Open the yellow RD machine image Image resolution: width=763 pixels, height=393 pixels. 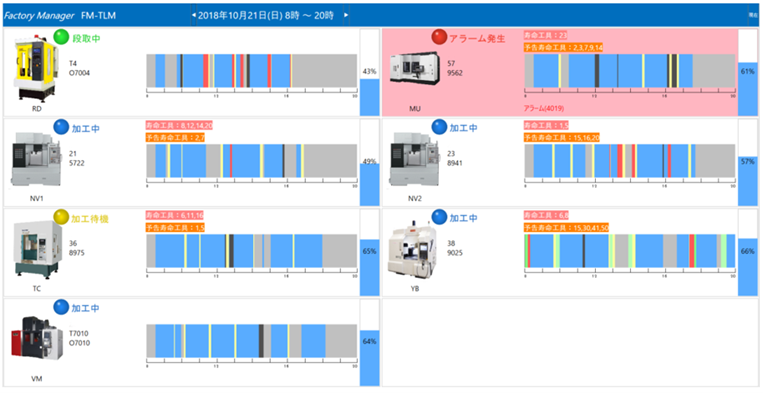36,68
